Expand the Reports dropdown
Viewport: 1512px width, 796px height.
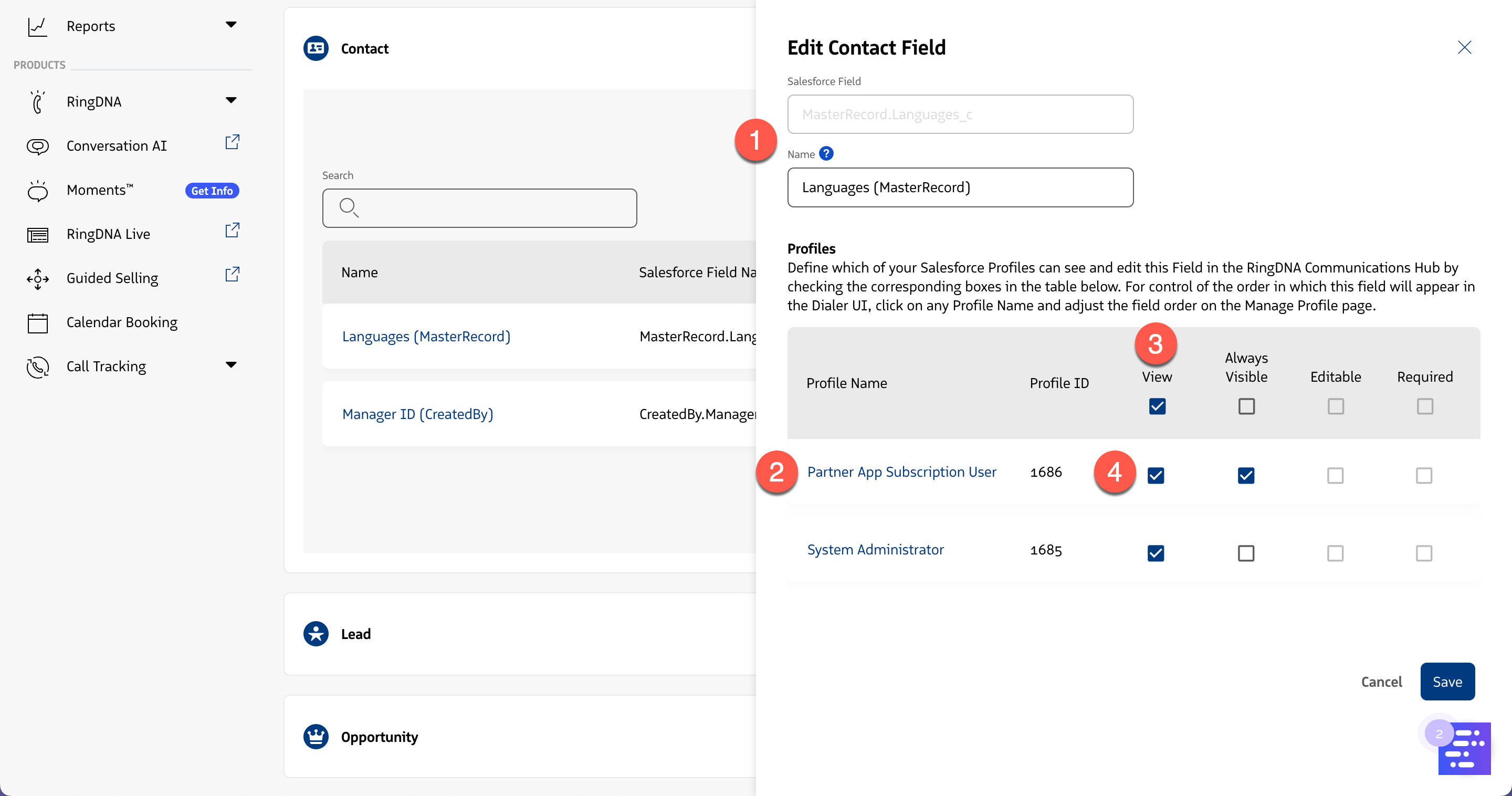(231, 25)
